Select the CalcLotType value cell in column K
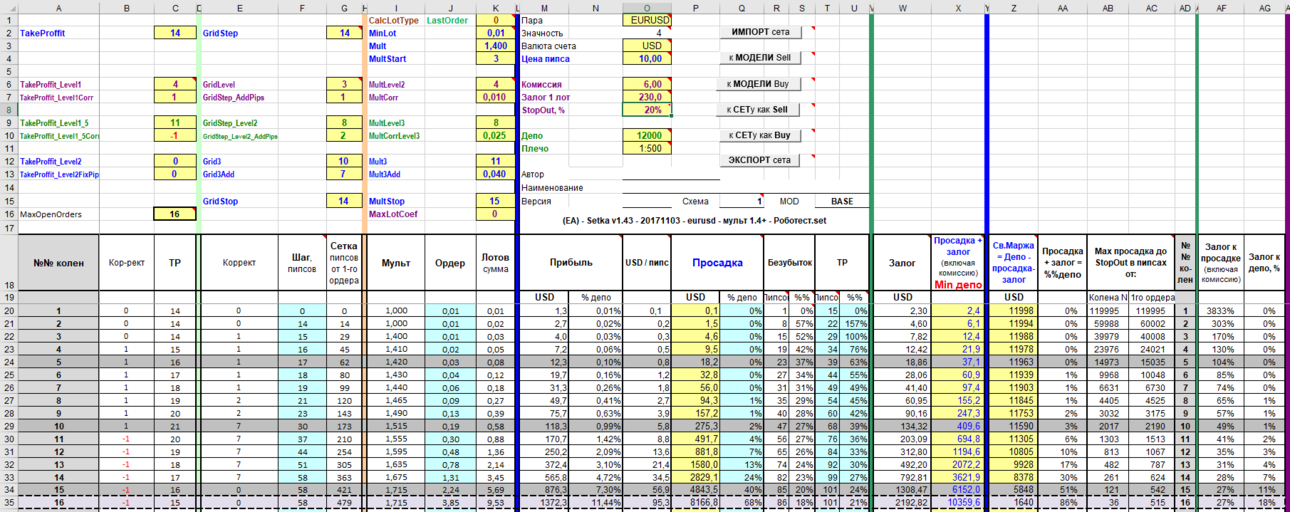 (494, 20)
